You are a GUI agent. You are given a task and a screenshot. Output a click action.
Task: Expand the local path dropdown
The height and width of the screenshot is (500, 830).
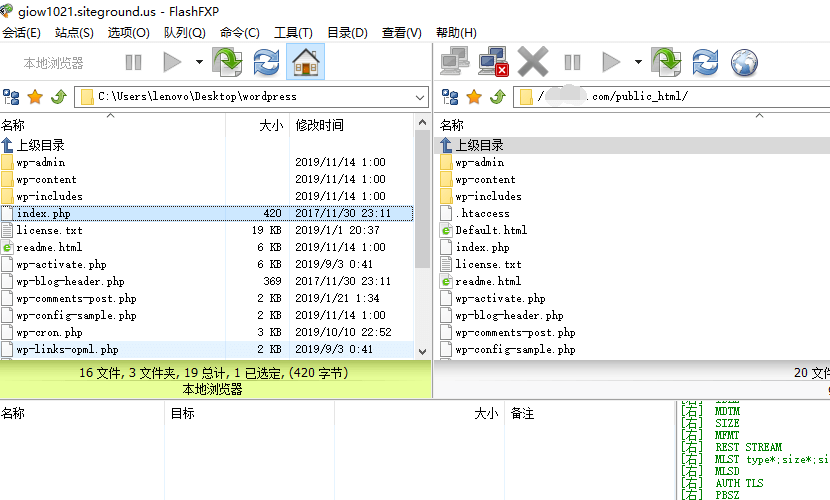(x=420, y=97)
